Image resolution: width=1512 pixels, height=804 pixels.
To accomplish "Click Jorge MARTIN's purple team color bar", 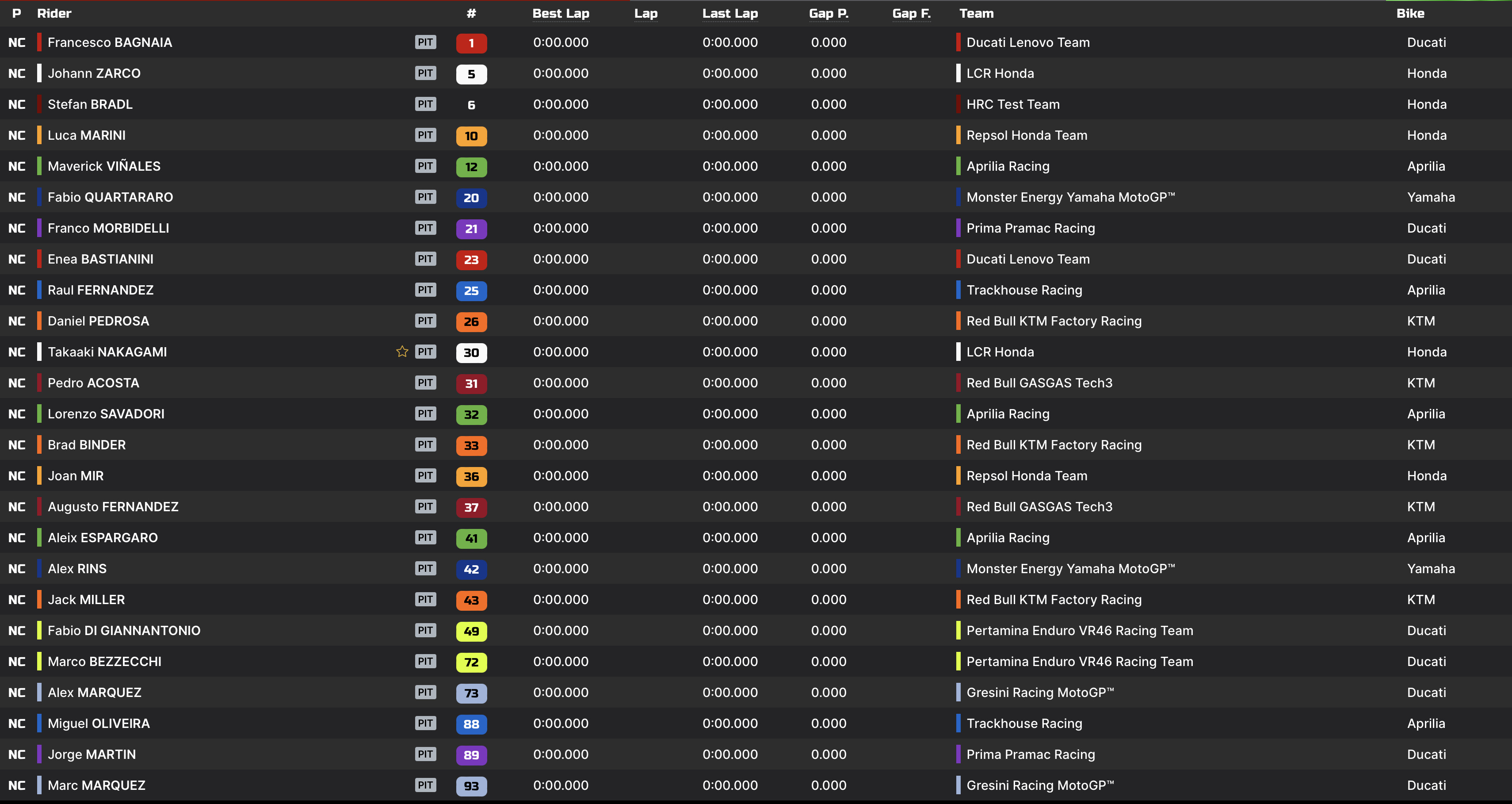I will click(x=39, y=754).
